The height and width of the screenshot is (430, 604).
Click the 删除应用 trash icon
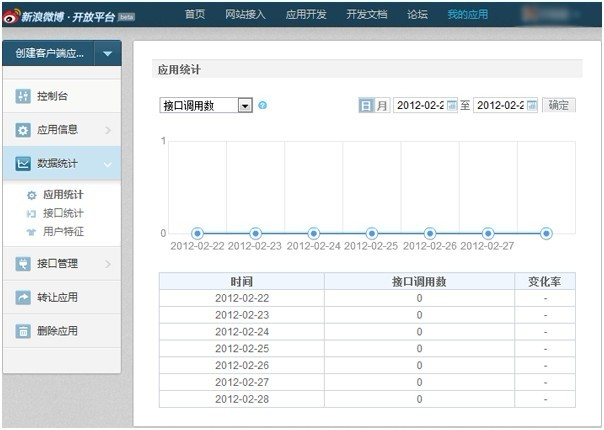(x=23, y=331)
